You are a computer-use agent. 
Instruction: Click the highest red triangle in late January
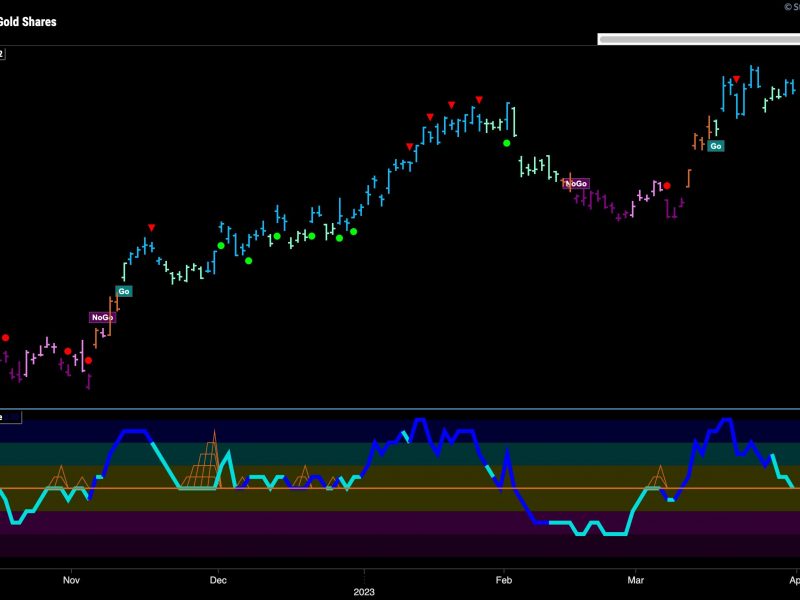(479, 99)
